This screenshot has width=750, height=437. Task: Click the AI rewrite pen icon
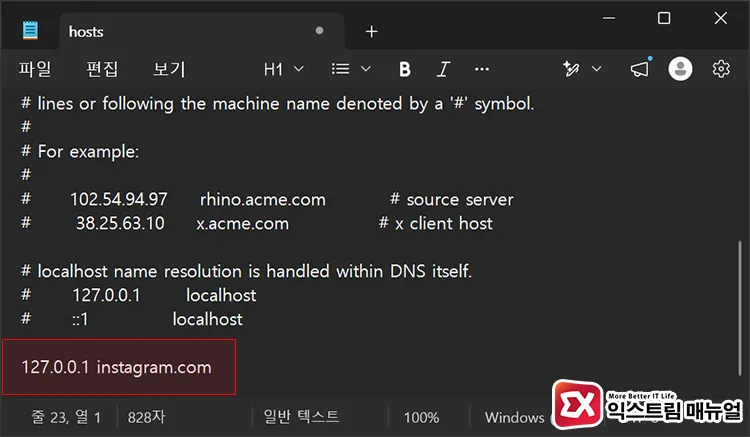571,69
